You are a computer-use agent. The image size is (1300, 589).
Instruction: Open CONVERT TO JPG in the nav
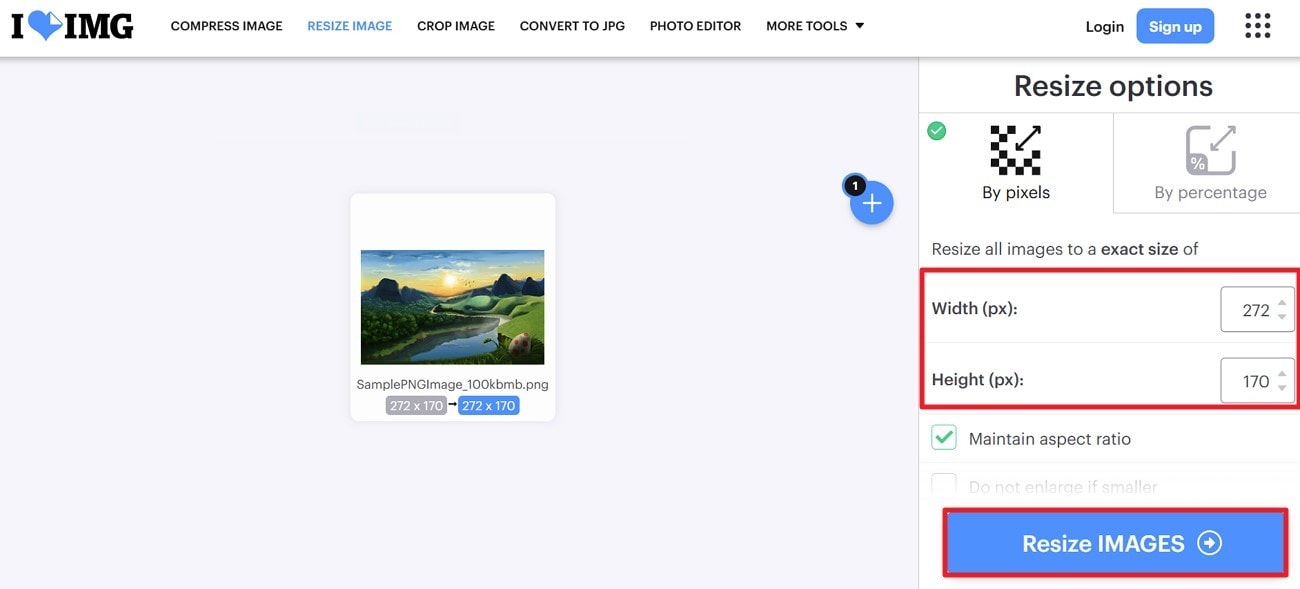point(572,26)
